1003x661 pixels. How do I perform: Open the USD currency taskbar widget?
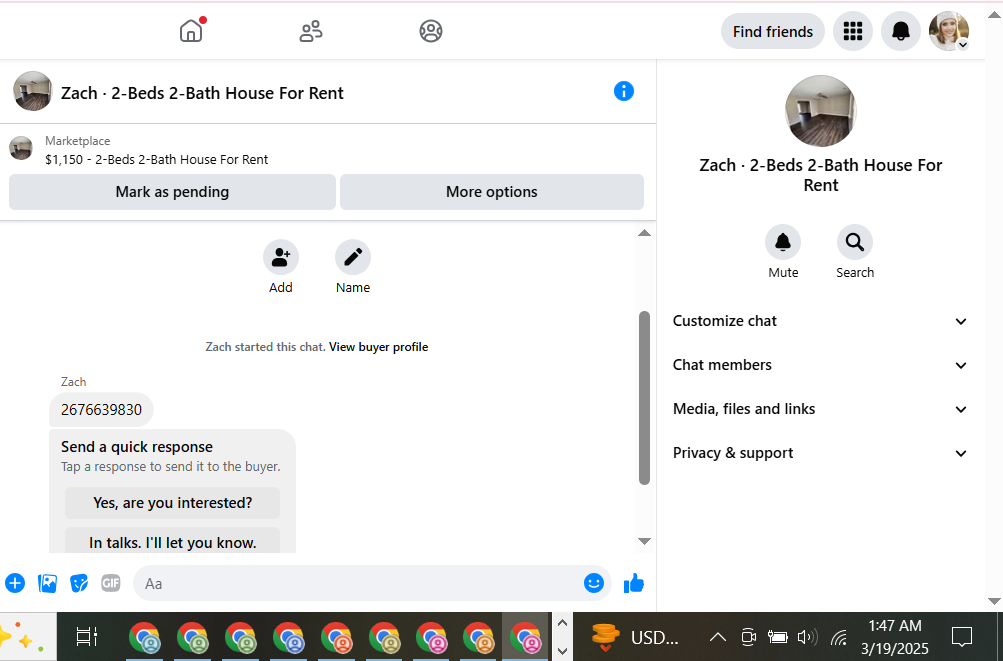(x=633, y=637)
